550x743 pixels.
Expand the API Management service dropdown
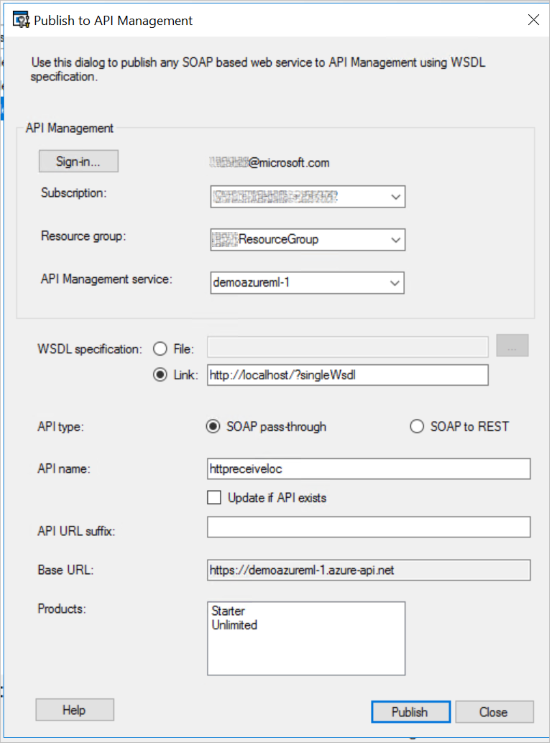click(x=307, y=282)
